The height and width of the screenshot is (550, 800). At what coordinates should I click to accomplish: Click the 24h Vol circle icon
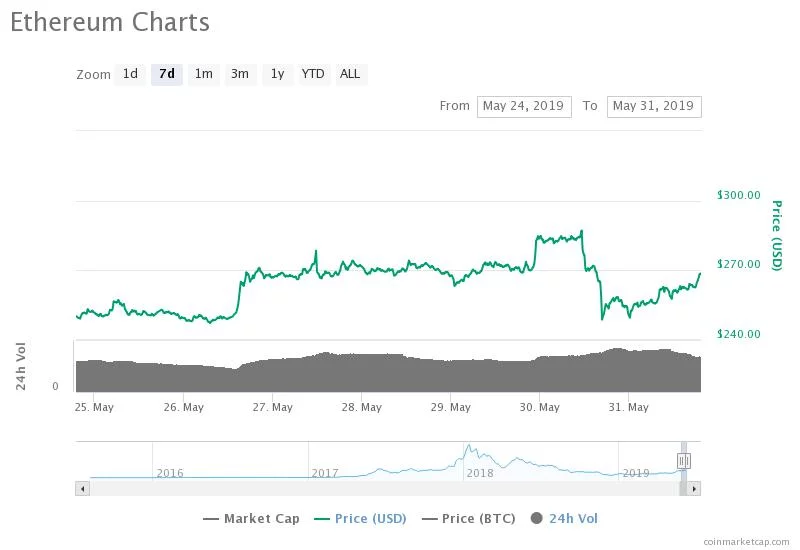tap(537, 518)
